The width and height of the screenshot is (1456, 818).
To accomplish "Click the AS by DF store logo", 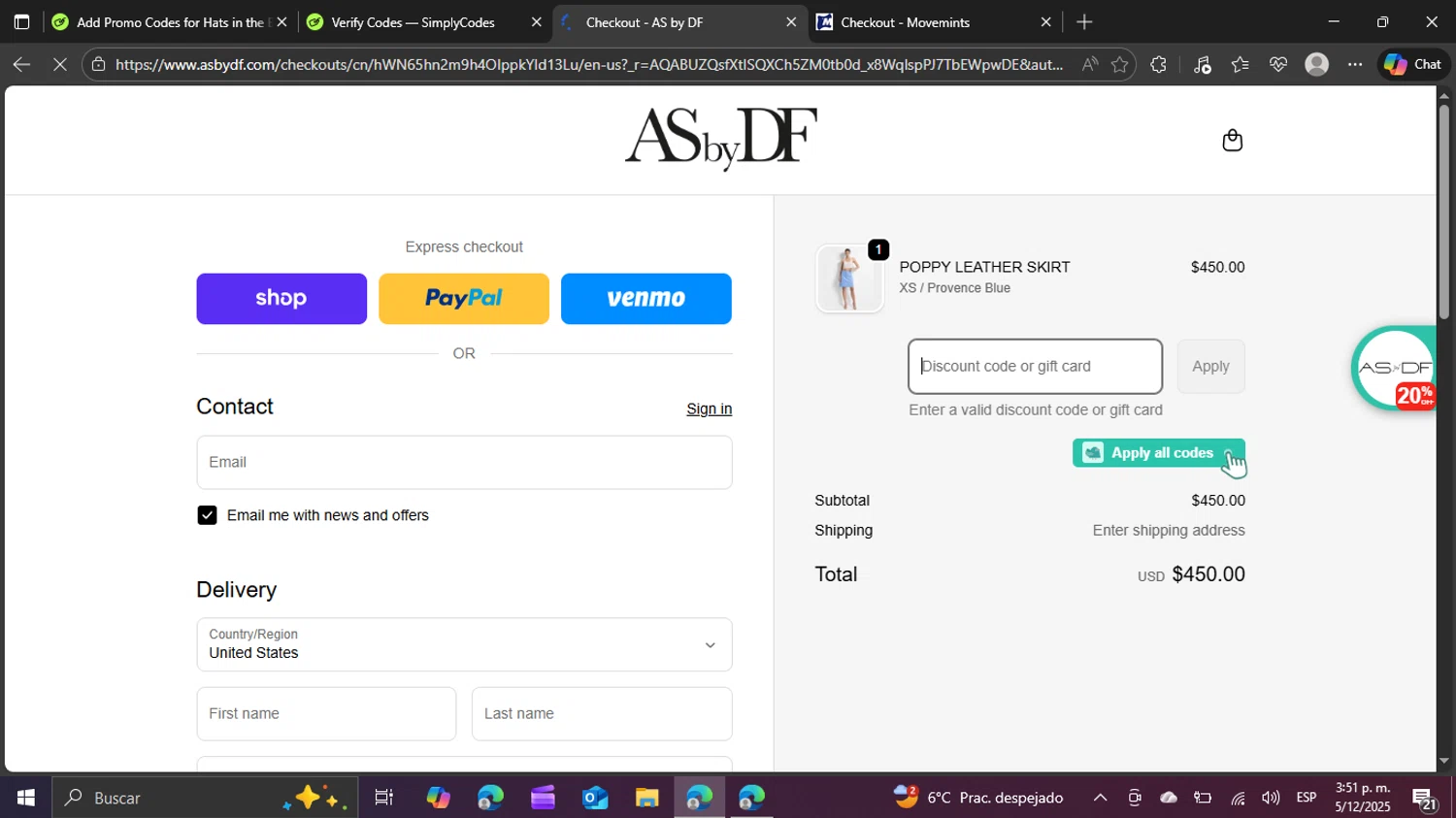I will [721, 139].
